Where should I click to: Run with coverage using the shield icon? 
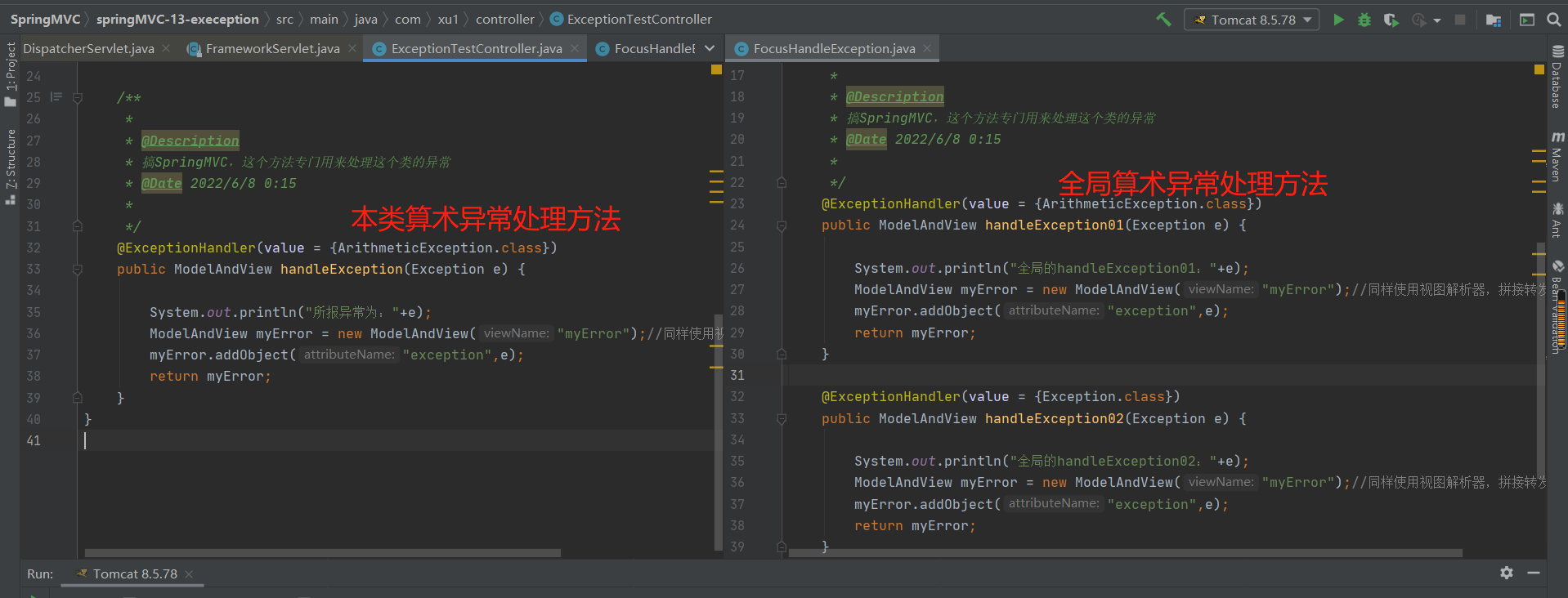(1391, 20)
